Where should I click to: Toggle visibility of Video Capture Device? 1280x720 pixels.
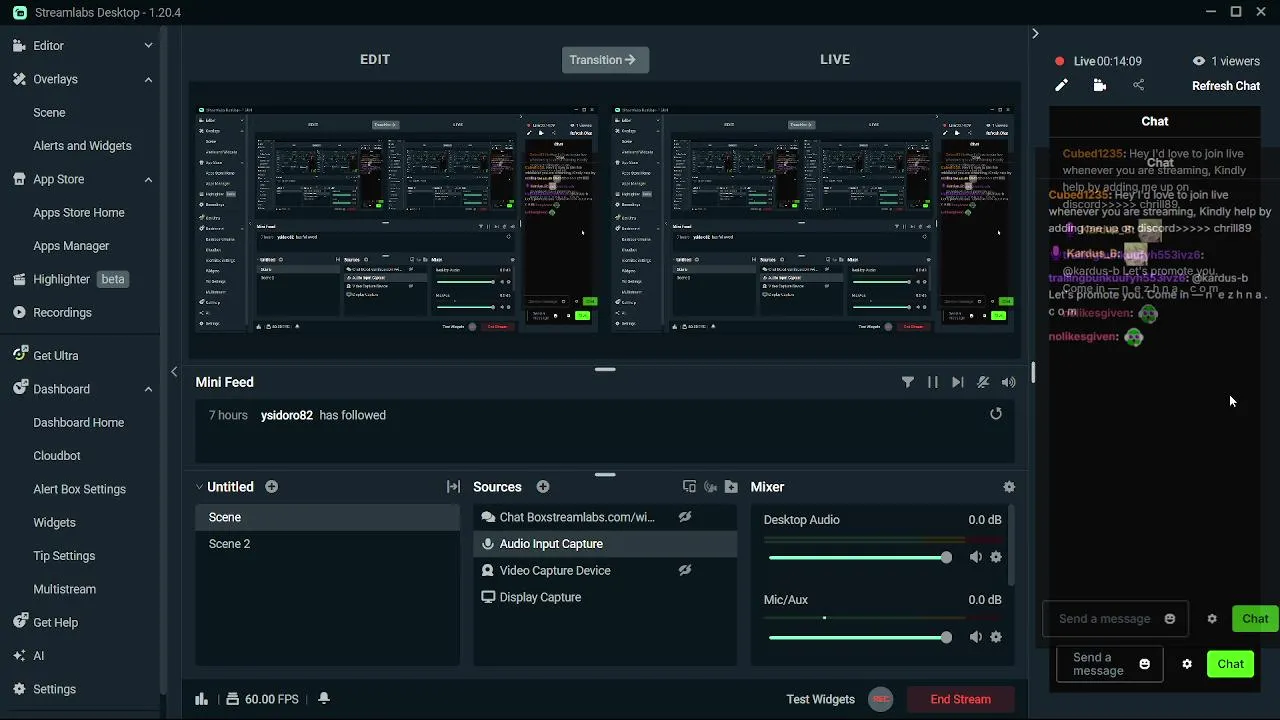[685, 570]
